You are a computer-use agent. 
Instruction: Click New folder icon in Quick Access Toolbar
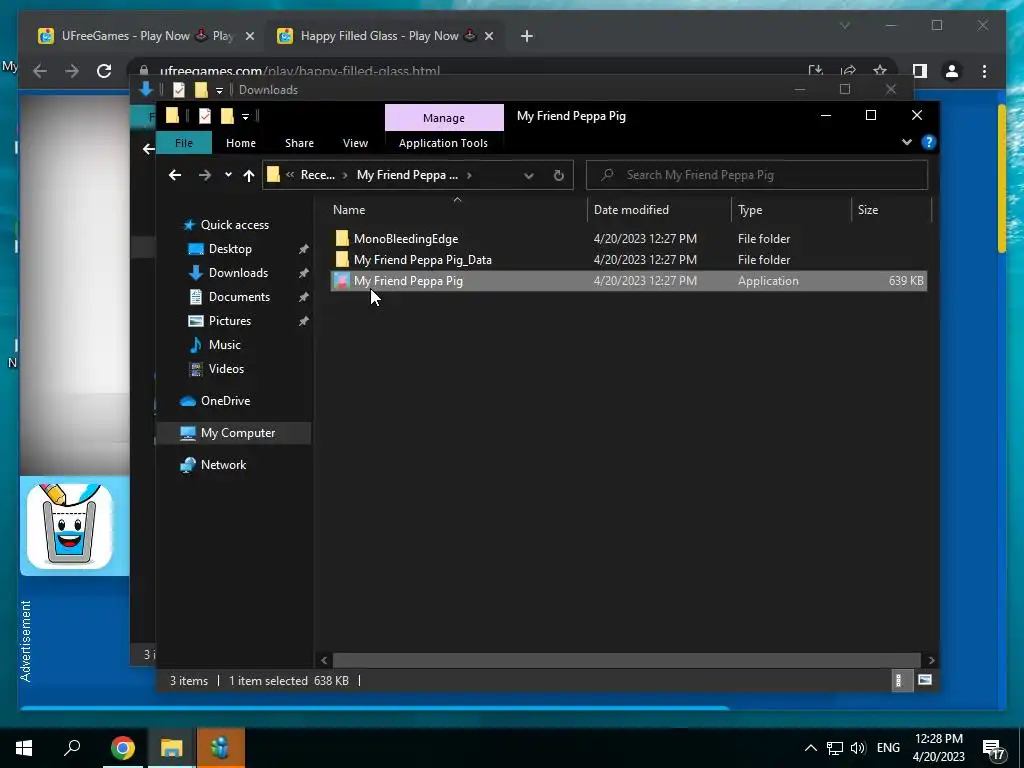[227, 116]
